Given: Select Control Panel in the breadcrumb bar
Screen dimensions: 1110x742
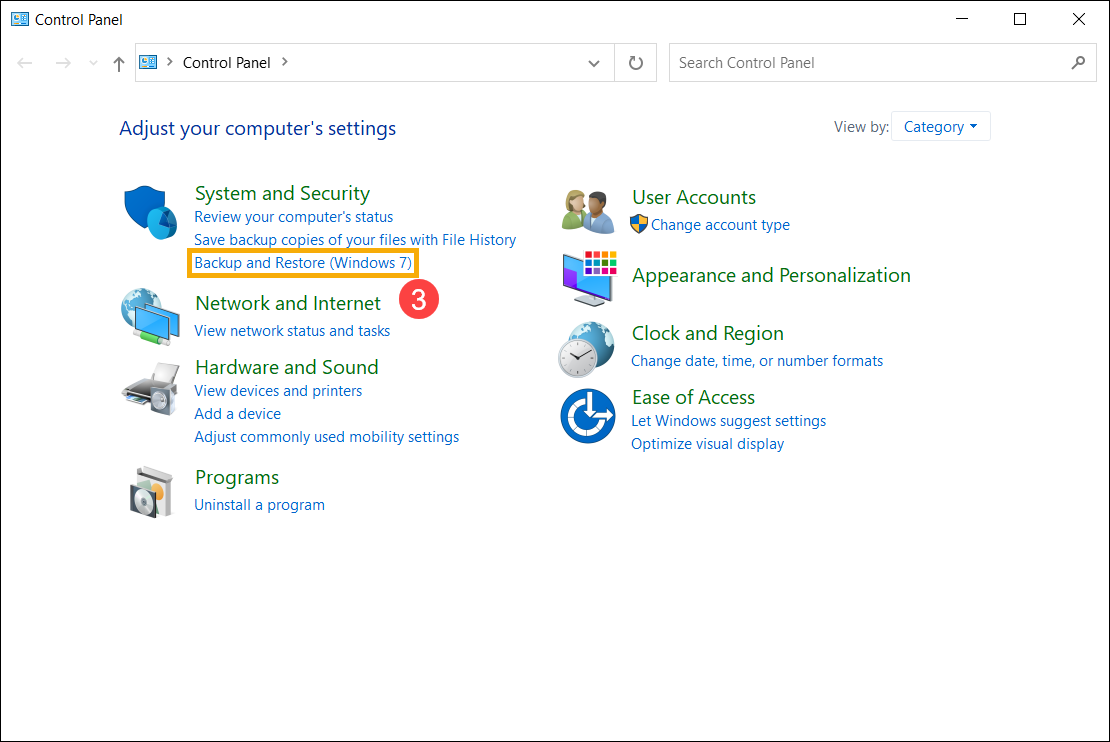Looking at the screenshot, I should (227, 62).
